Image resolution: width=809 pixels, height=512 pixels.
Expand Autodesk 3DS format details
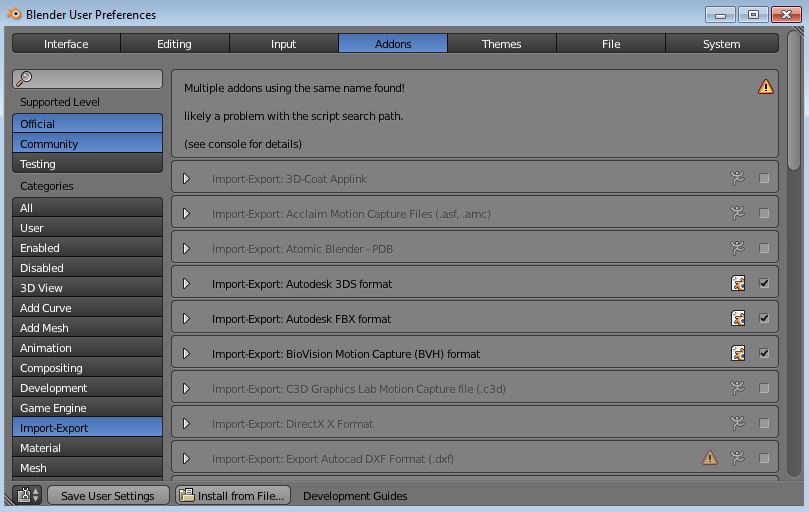click(186, 283)
